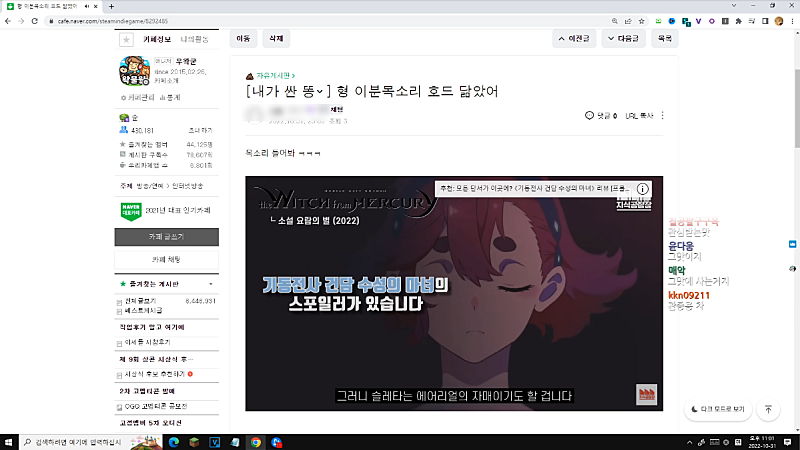Click the 삭제 button

point(276,39)
